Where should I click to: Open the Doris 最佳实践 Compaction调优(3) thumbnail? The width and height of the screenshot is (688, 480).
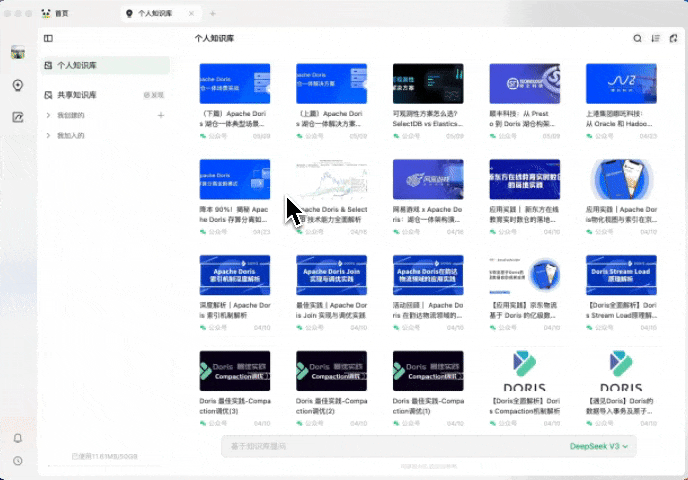235,371
